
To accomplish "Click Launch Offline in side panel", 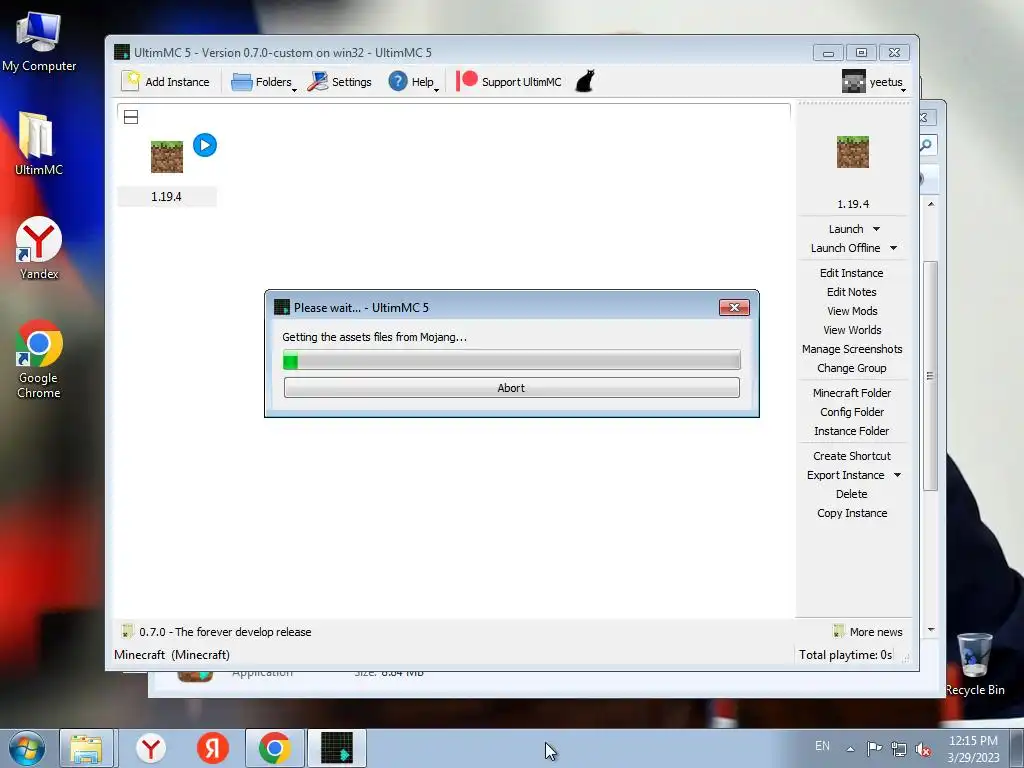I will 845,248.
